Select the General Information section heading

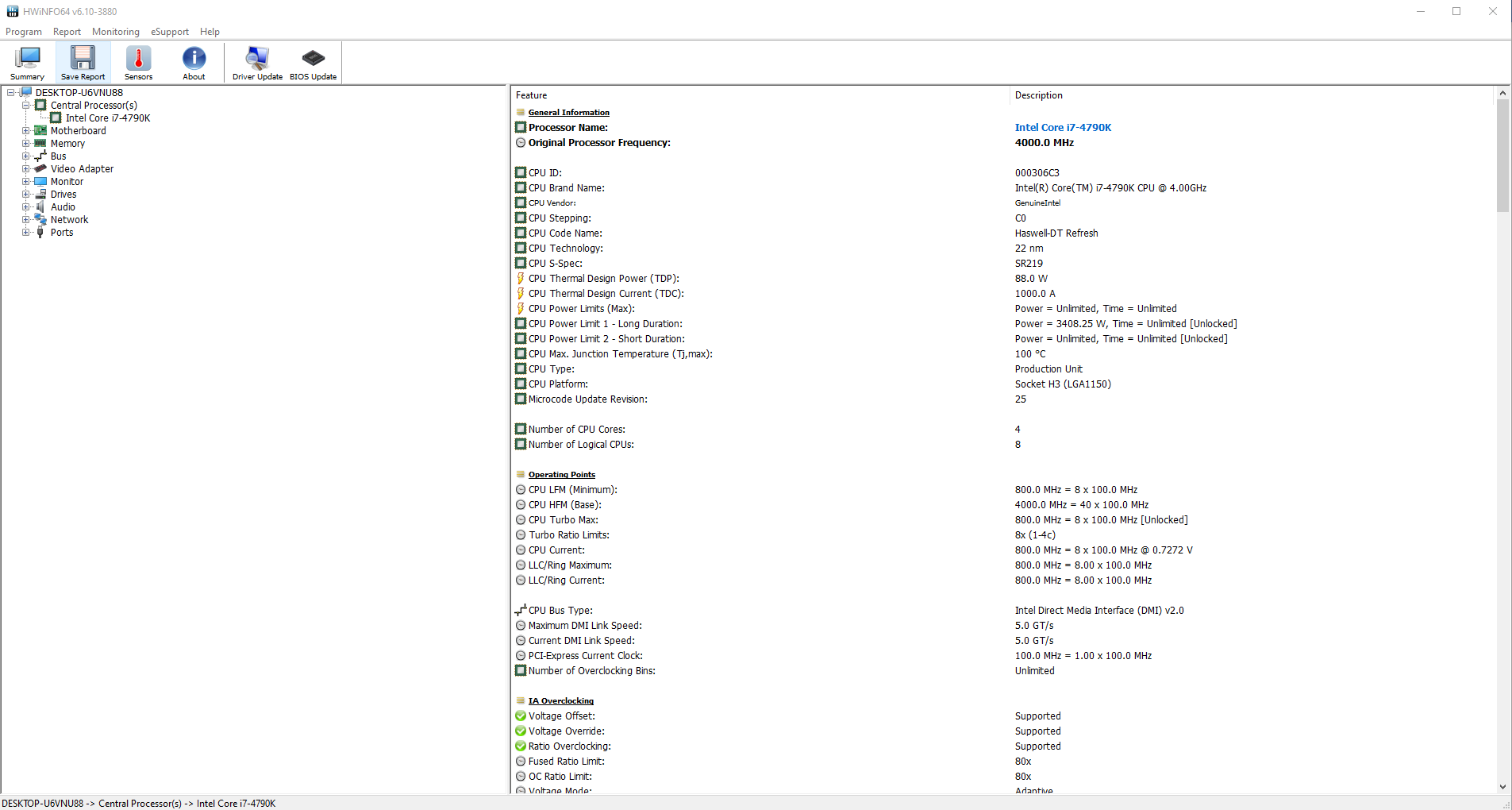[x=569, y=113]
